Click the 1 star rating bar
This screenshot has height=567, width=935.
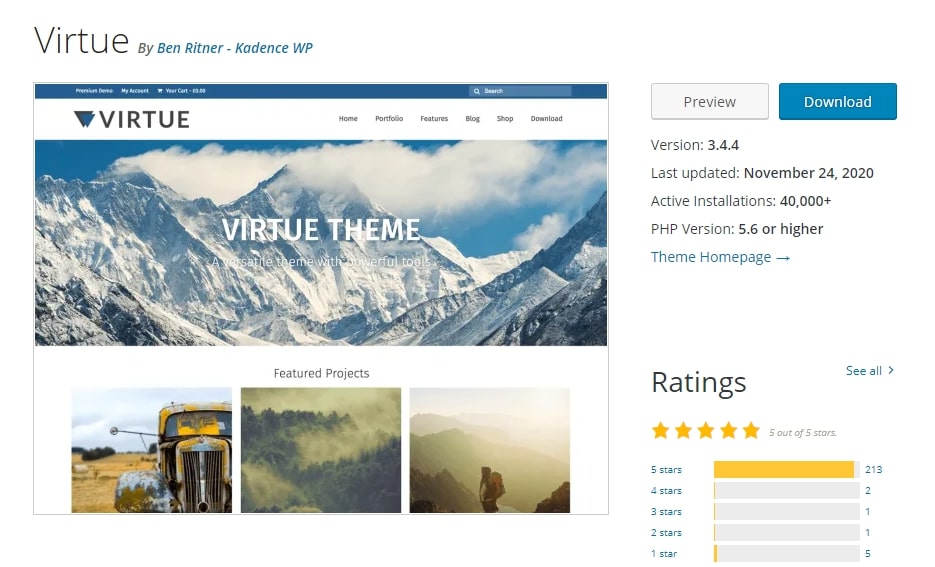click(787, 554)
